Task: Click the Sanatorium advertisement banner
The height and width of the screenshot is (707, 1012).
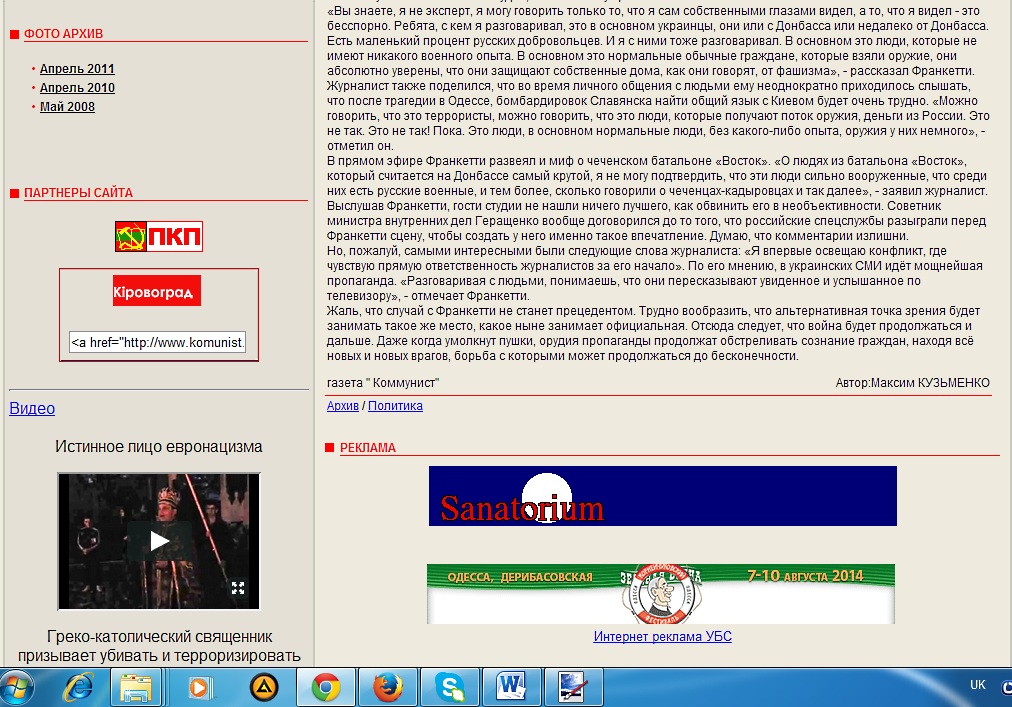Action: pyautogui.click(x=662, y=496)
